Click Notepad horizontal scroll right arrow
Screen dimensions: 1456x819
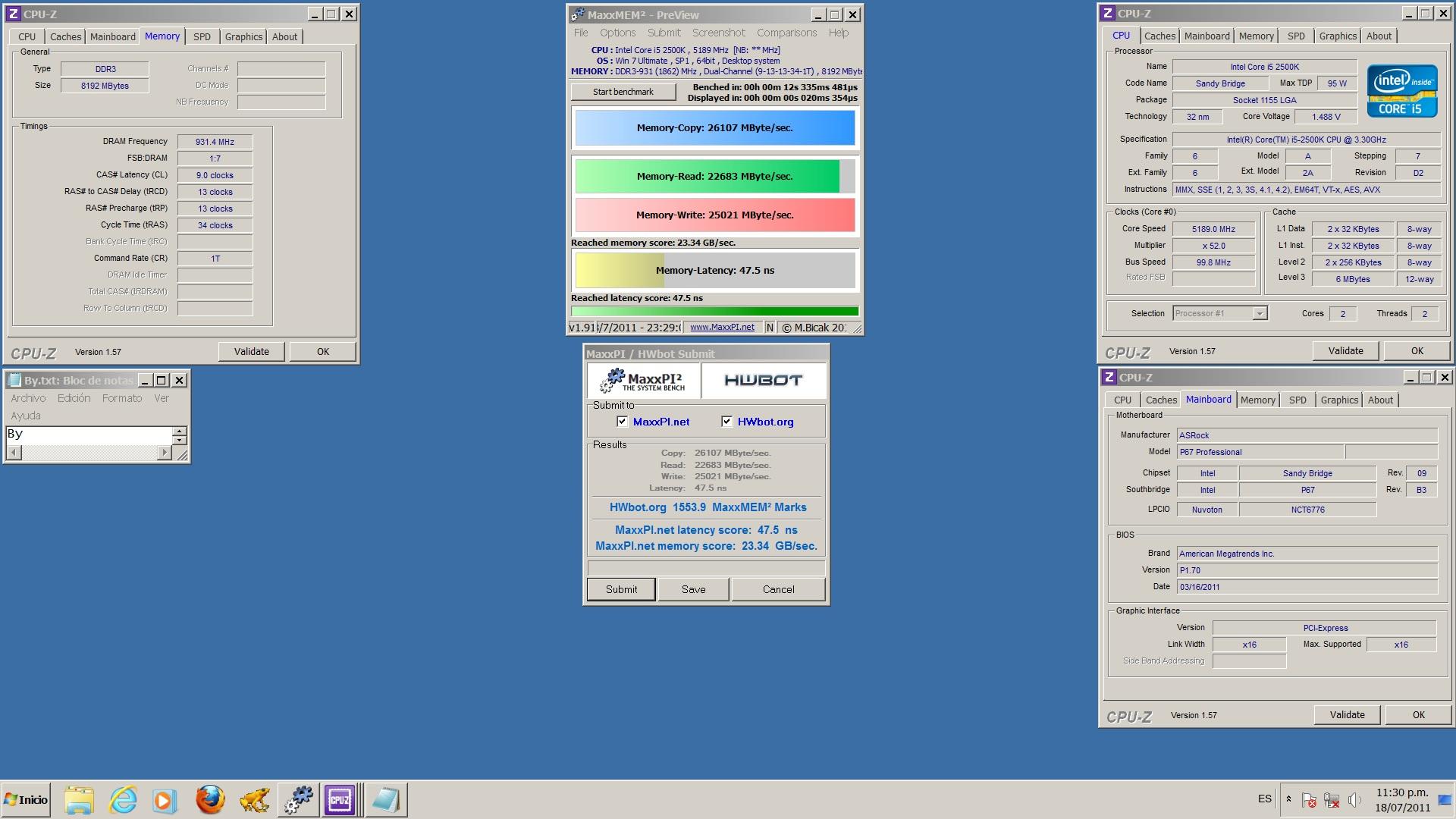tap(165, 453)
